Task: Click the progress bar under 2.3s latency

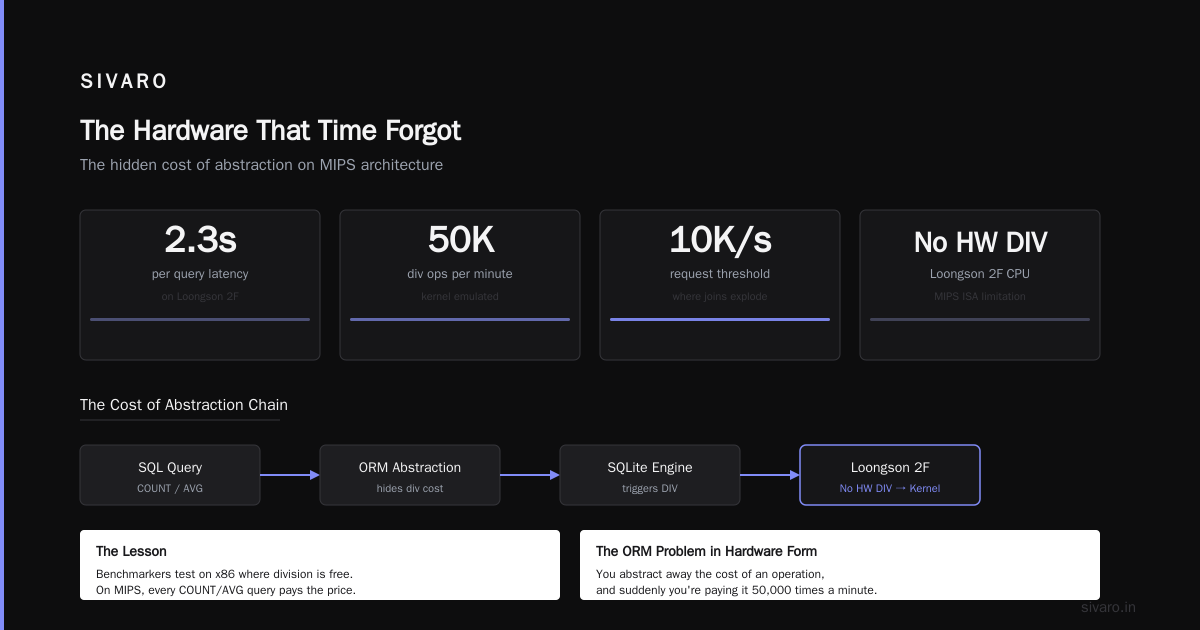Action: point(200,319)
